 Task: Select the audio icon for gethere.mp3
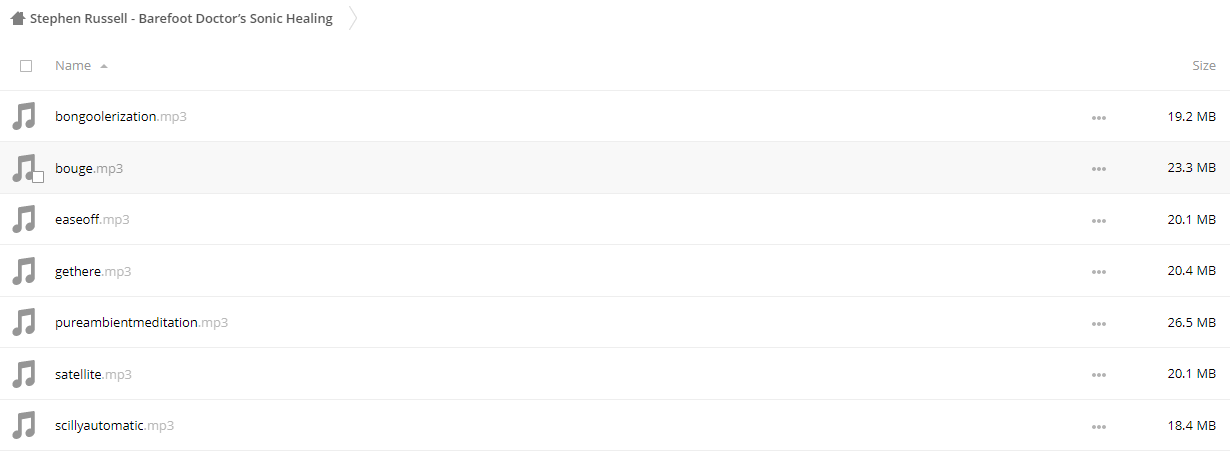(x=24, y=271)
